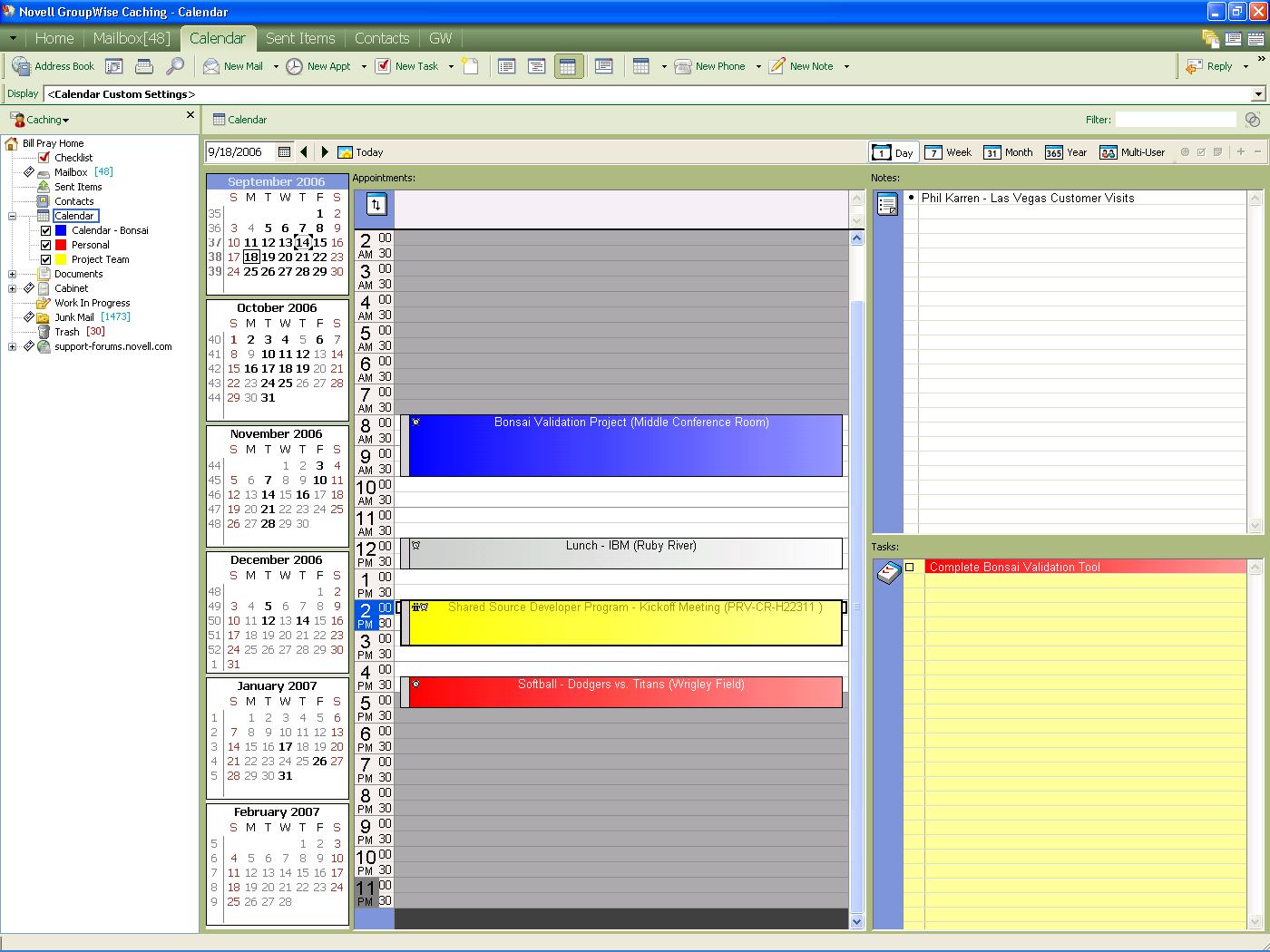Screen dimensions: 1270x952
Task: Click the stacked folders icon in the nav bar
Action: pos(1210,39)
